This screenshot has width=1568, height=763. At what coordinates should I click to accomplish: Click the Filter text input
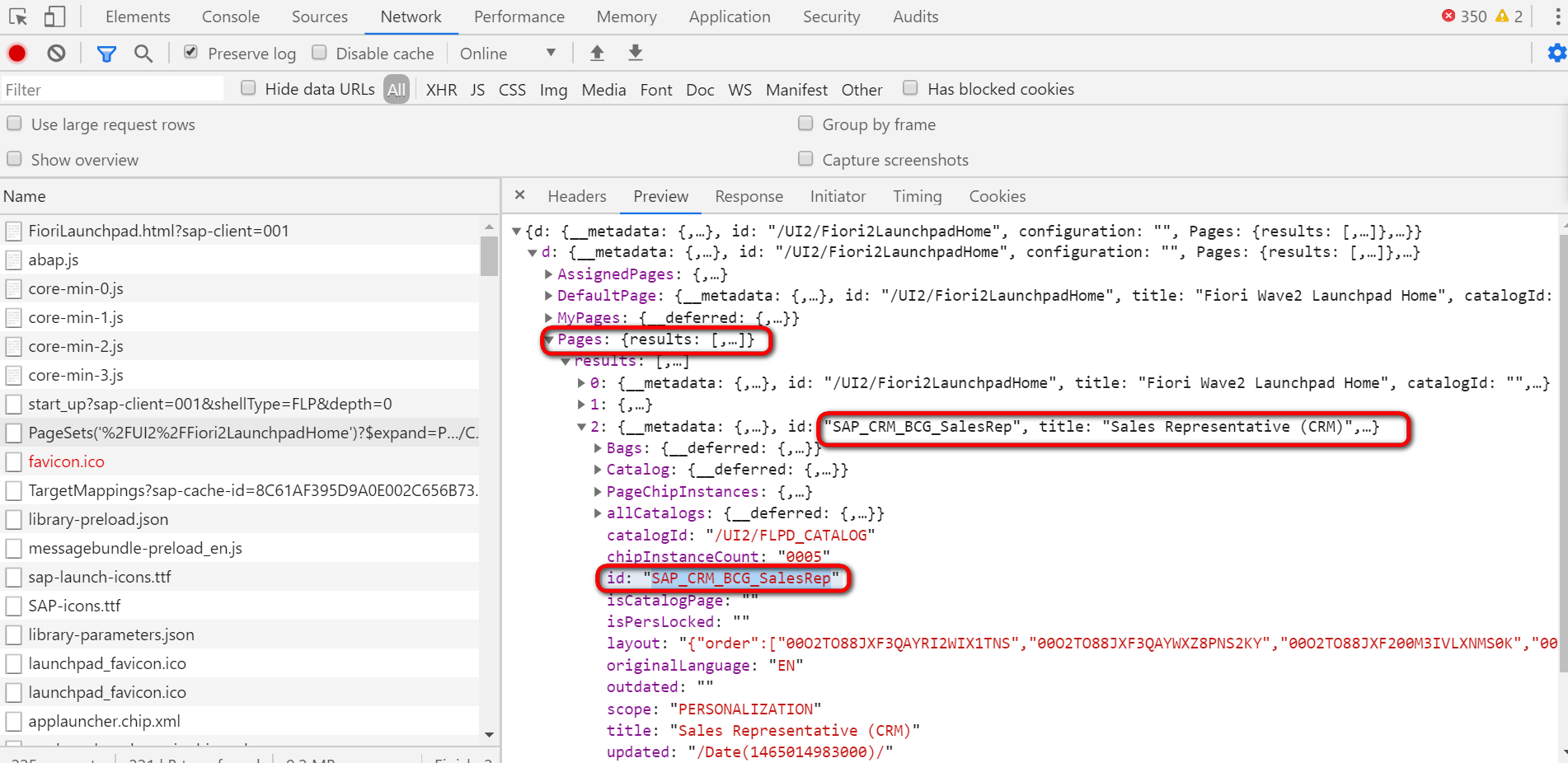pos(112,89)
